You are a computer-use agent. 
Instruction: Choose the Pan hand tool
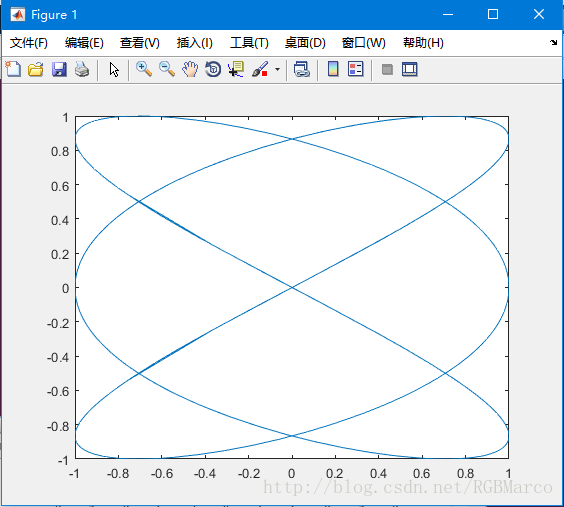click(x=190, y=69)
